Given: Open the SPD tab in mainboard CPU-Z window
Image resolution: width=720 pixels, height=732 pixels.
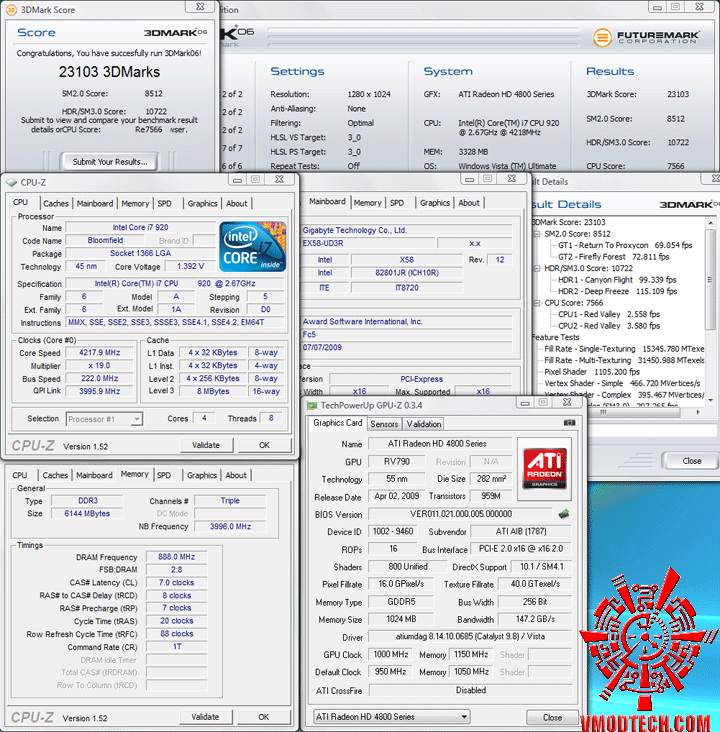Looking at the screenshot, I should click(x=397, y=203).
